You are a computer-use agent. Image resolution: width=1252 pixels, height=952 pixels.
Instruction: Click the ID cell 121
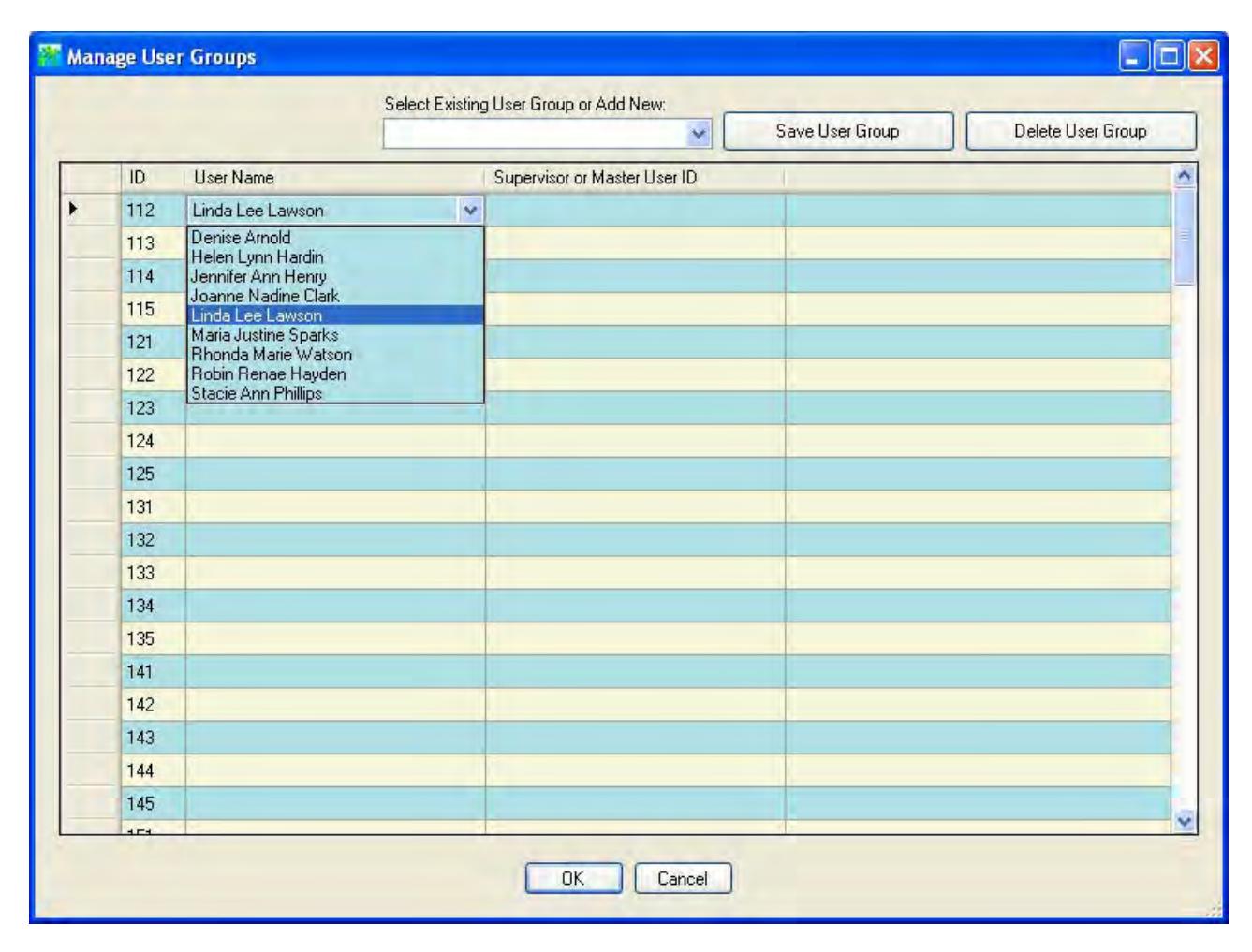154,342
